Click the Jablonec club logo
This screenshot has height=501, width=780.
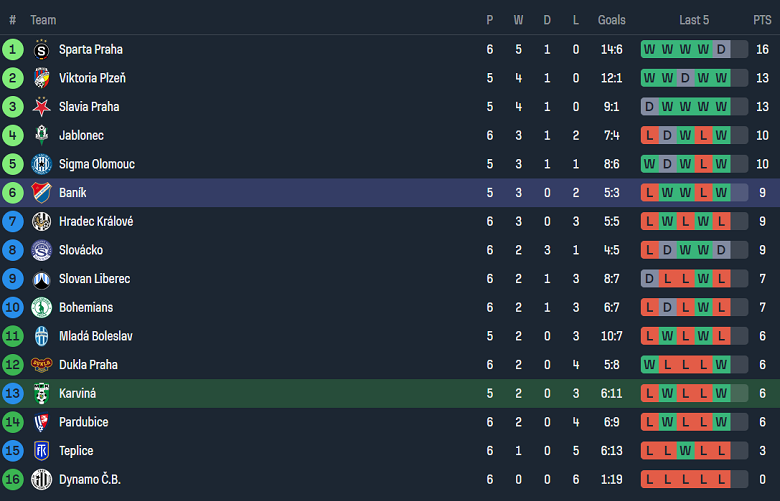pyautogui.click(x=41, y=135)
